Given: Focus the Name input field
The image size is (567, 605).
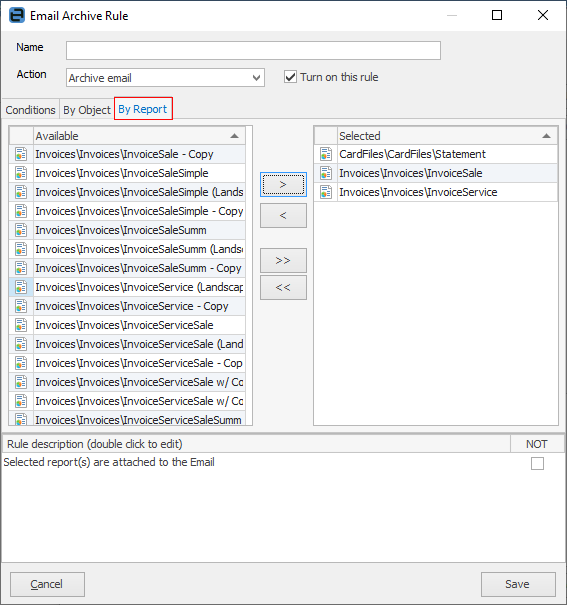Looking at the screenshot, I should point(253,51).
